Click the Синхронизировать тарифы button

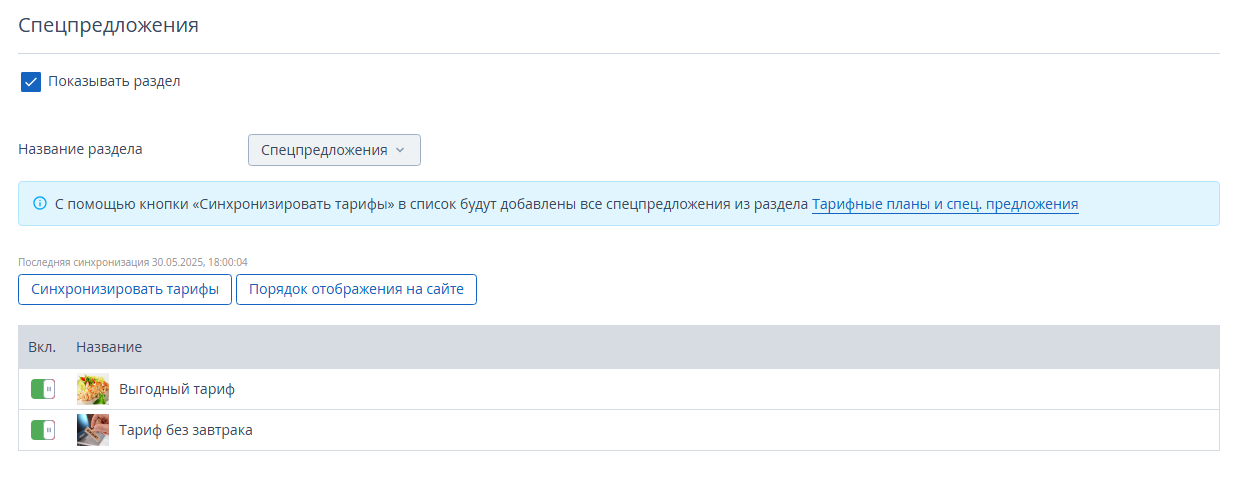(125, 290)
